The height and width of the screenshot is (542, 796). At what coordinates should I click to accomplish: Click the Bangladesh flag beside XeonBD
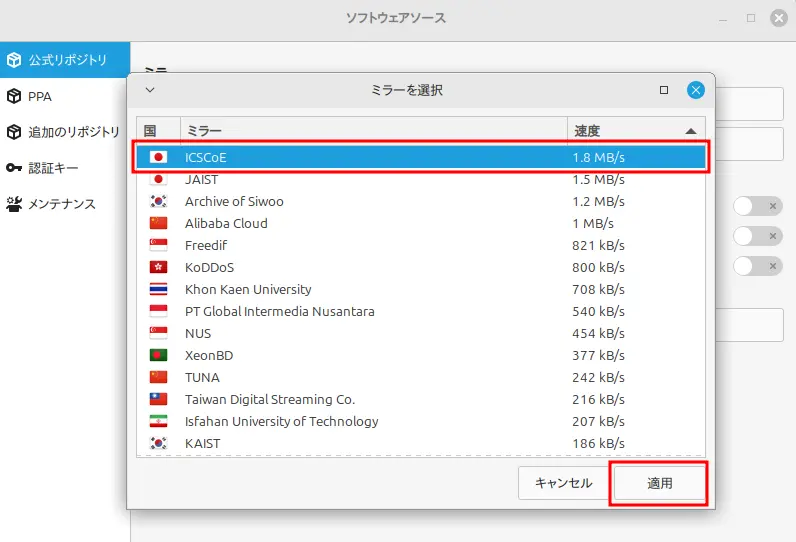click(x=158, y=355)
